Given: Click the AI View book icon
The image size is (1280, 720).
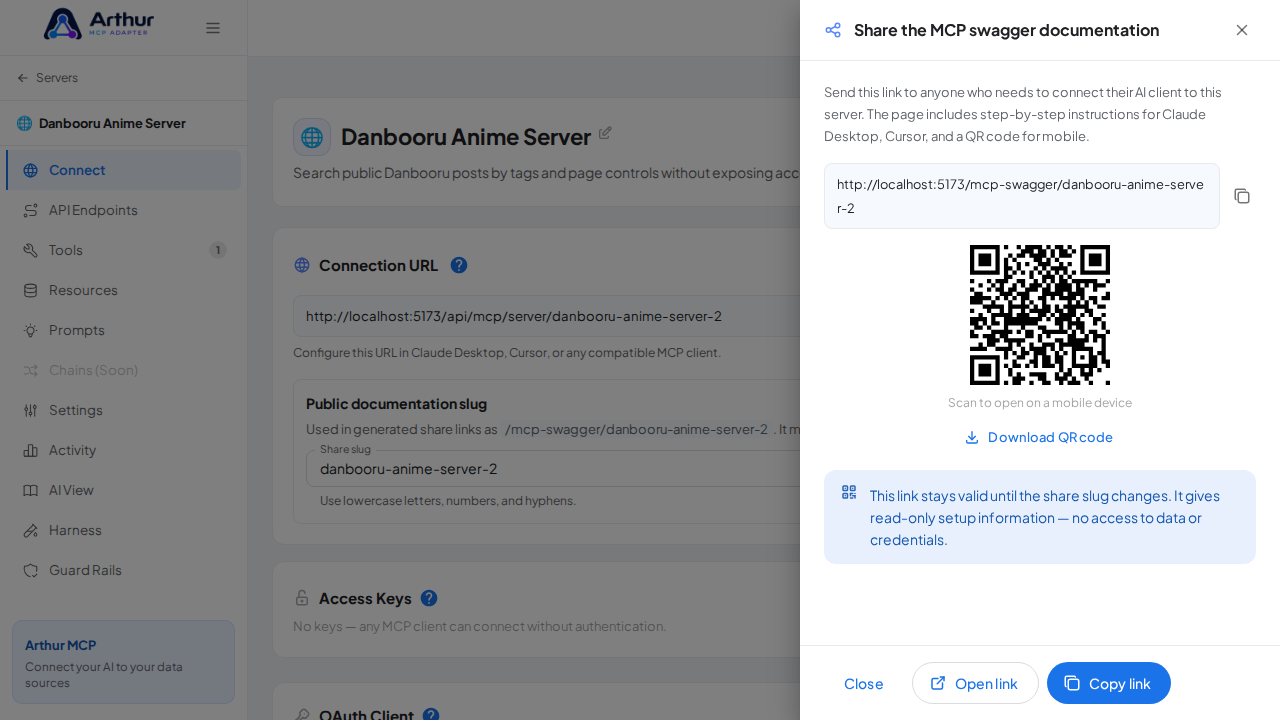Looking at the screenshot, I should coord(31,490).
